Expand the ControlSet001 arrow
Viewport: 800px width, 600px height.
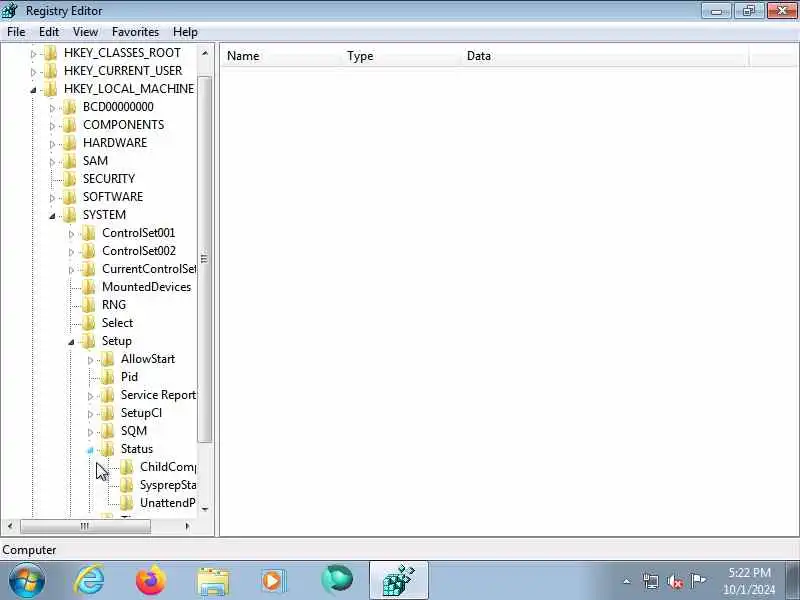point(71,234)
